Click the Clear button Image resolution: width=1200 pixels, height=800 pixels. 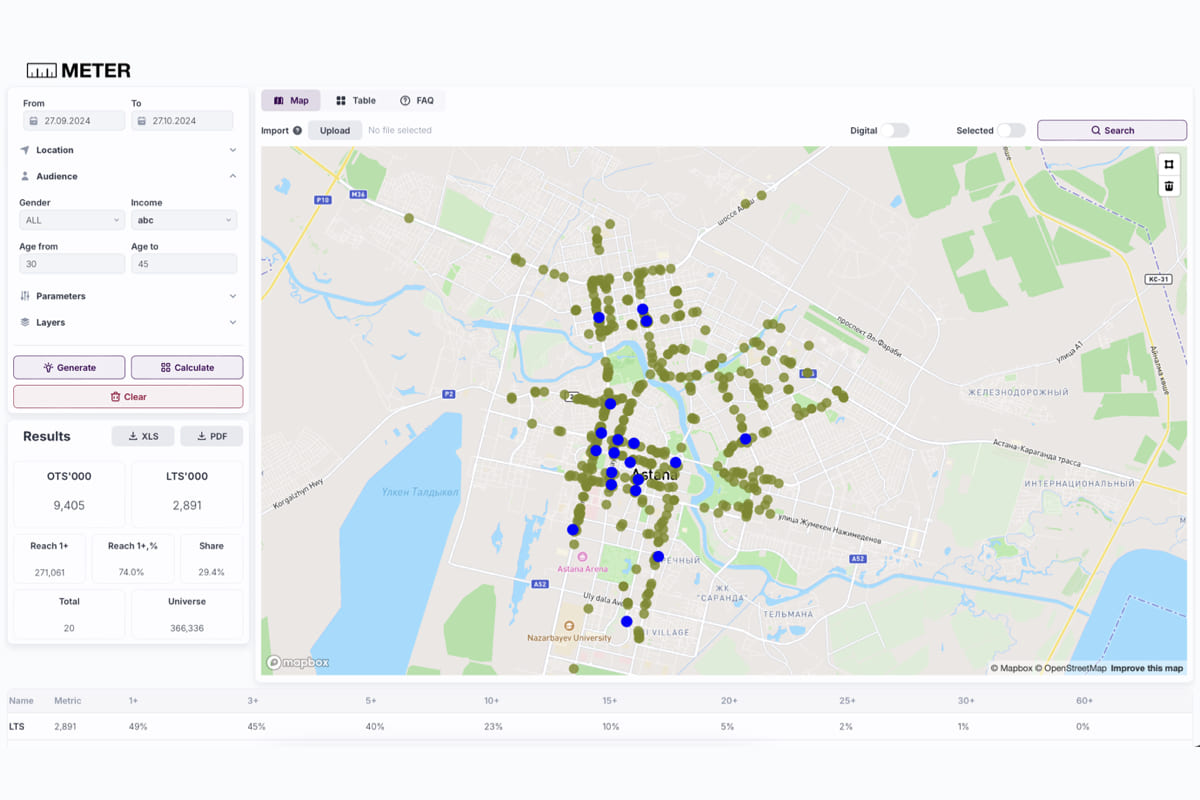click(128, 397)
